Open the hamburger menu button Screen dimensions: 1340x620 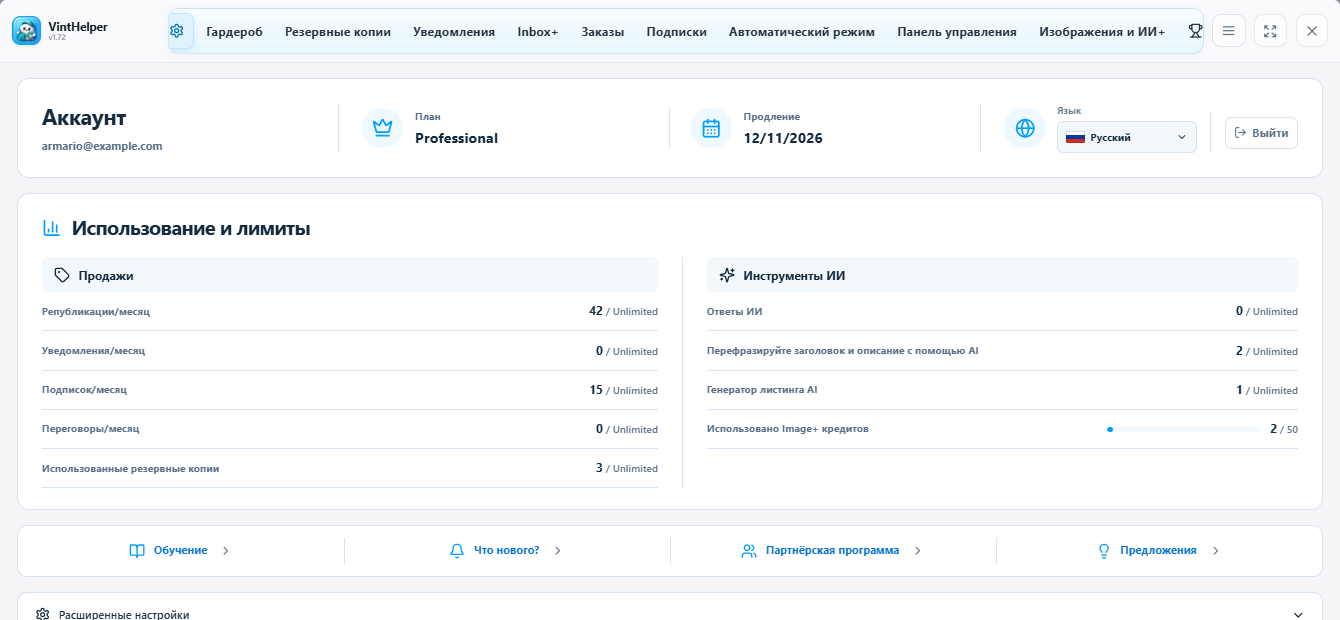(x=1229, y=31)
